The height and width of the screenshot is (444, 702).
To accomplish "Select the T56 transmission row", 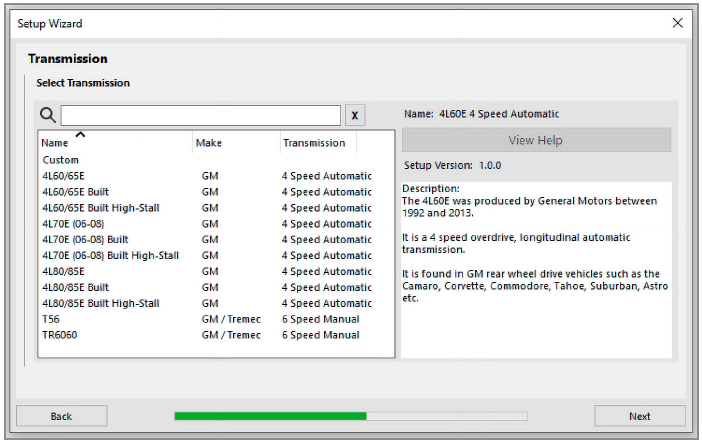I will tap(216, 319).
